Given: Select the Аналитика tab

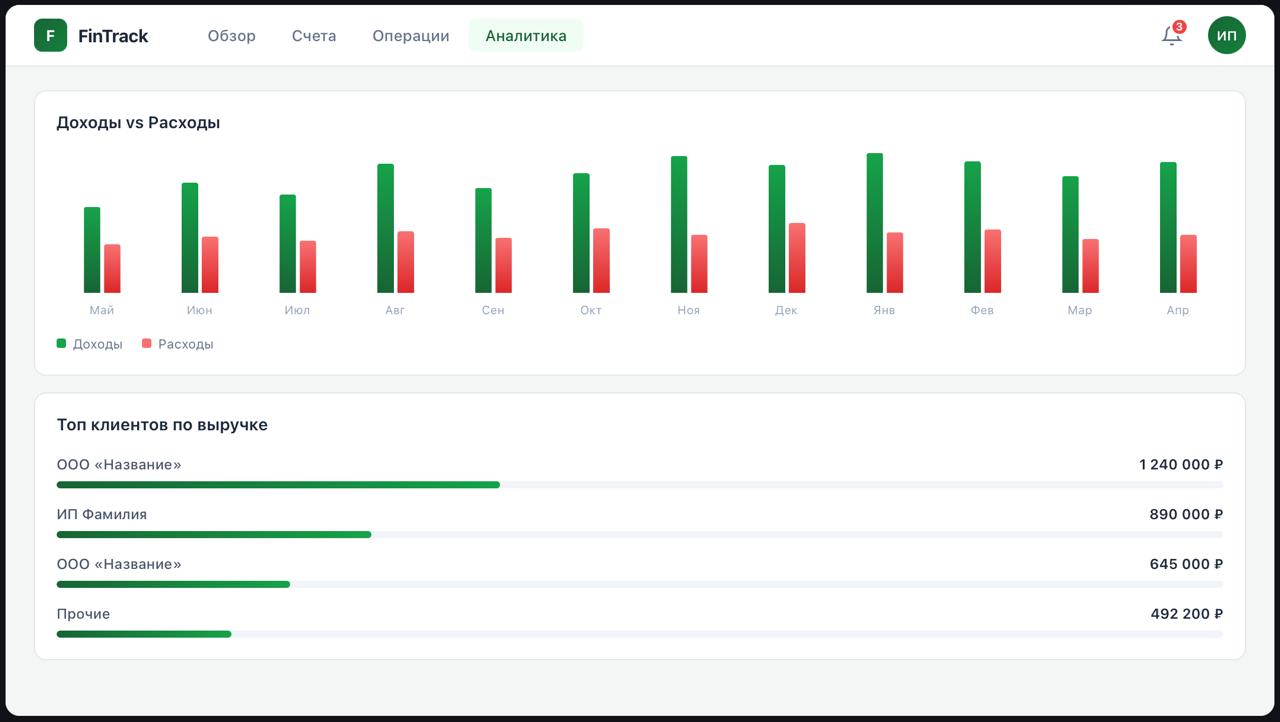Looking at the screenshot, I should tap(526, 36).
